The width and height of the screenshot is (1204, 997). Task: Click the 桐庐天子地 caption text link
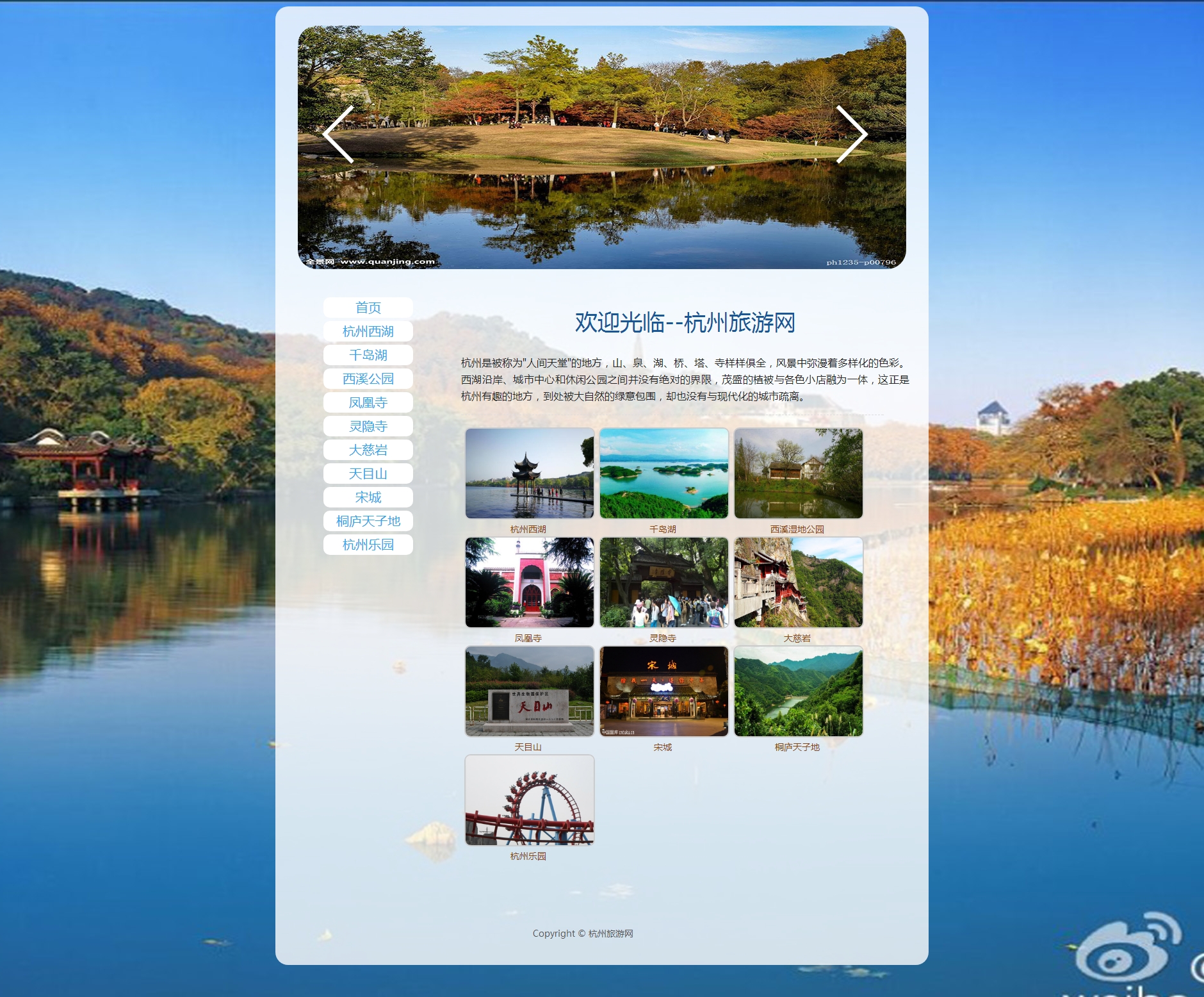tap(797, 747)
